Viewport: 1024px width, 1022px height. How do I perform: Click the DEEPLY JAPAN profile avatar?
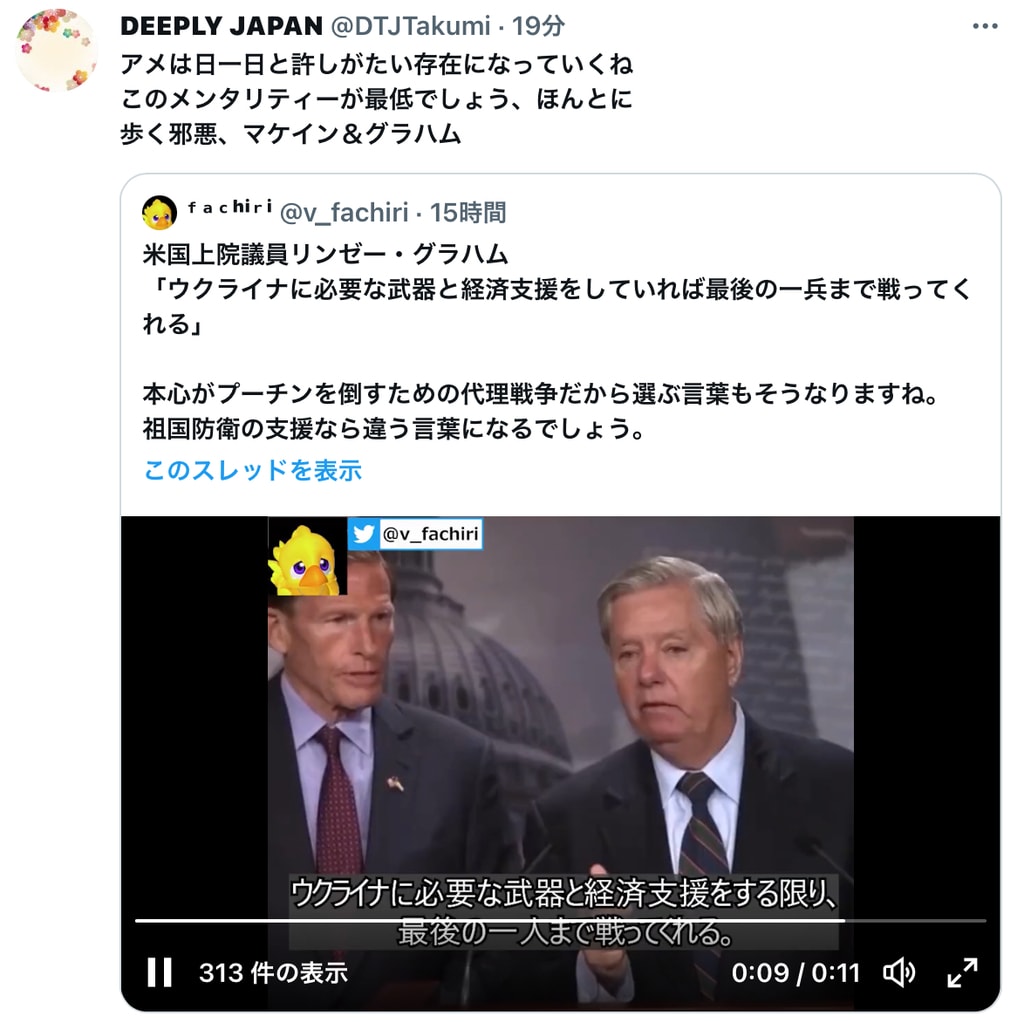(x=57, y=50)
